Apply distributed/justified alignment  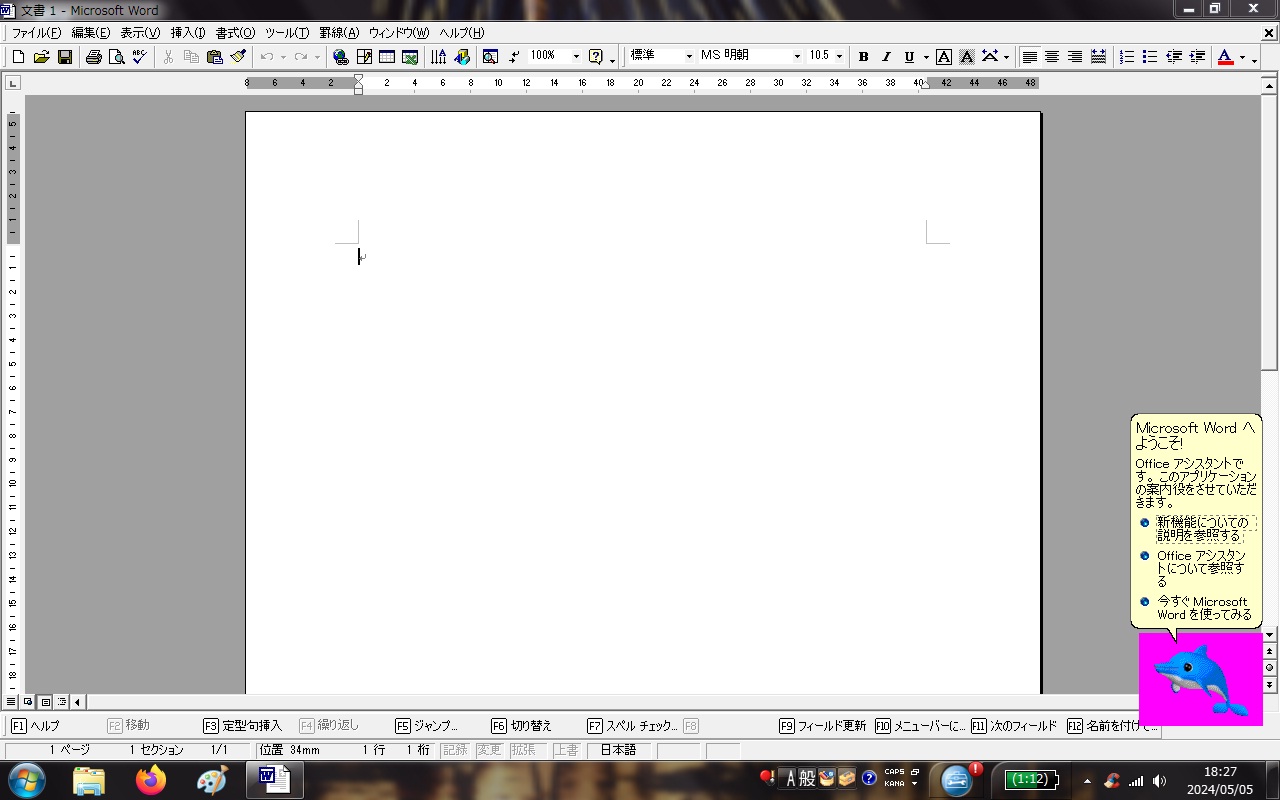coord(1098,57)
